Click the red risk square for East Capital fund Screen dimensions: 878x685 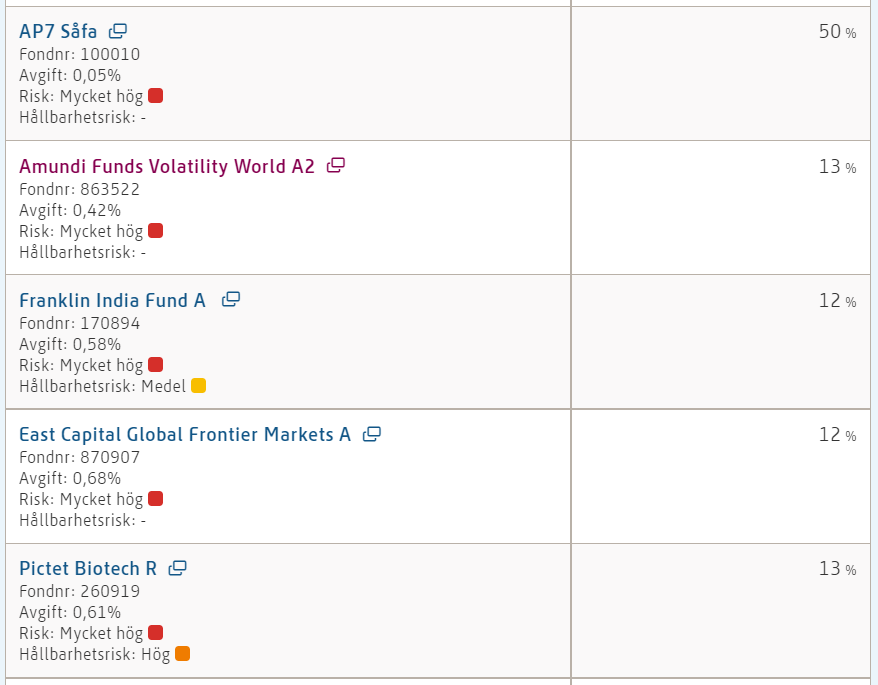click(155, 499)
